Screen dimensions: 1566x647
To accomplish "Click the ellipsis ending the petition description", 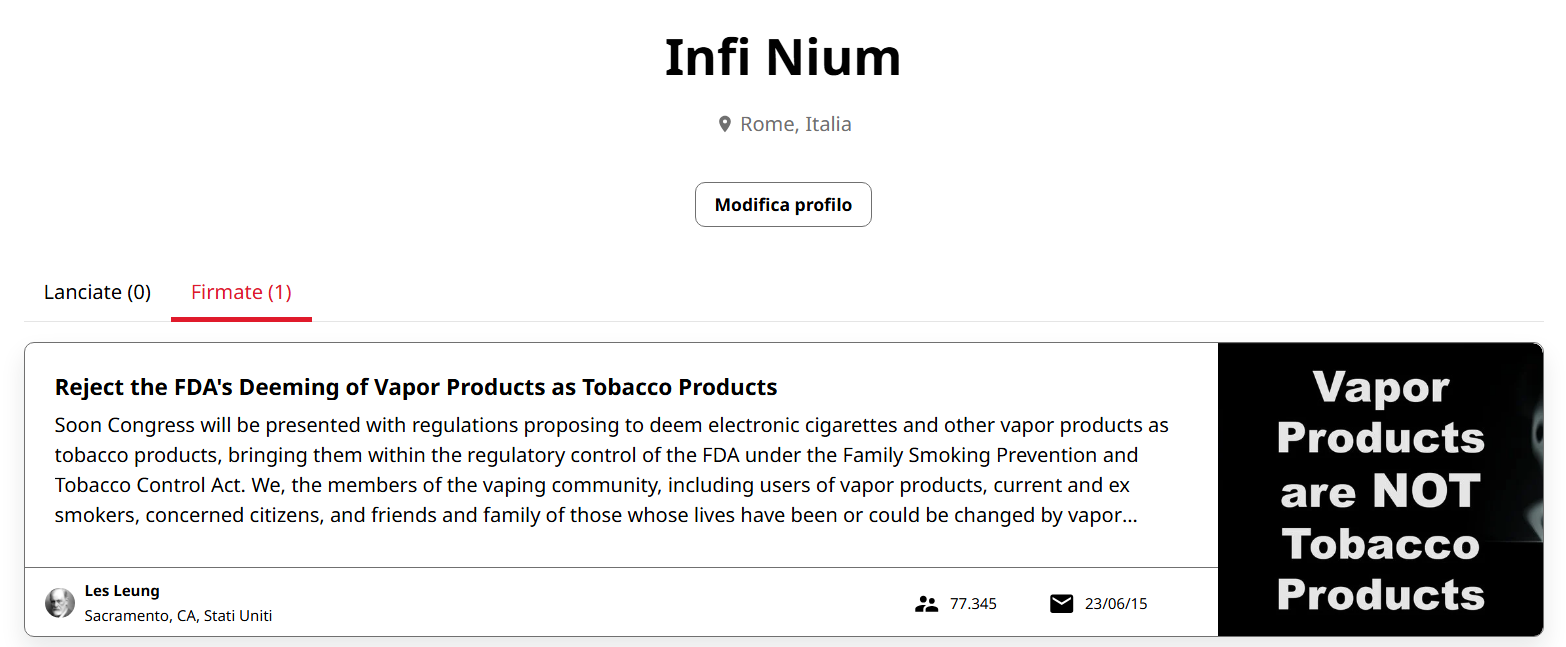I will pyautogui.click(x=1130, y=517).
